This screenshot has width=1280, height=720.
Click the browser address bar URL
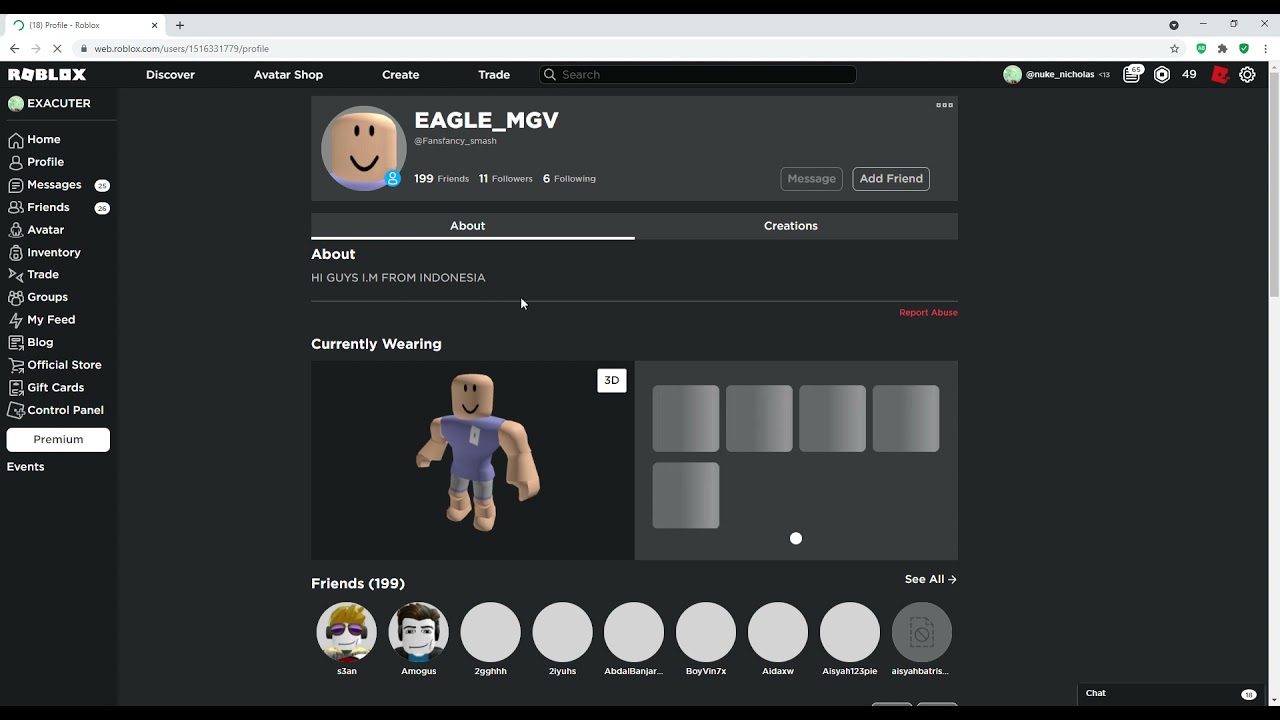tap(181, 48)
